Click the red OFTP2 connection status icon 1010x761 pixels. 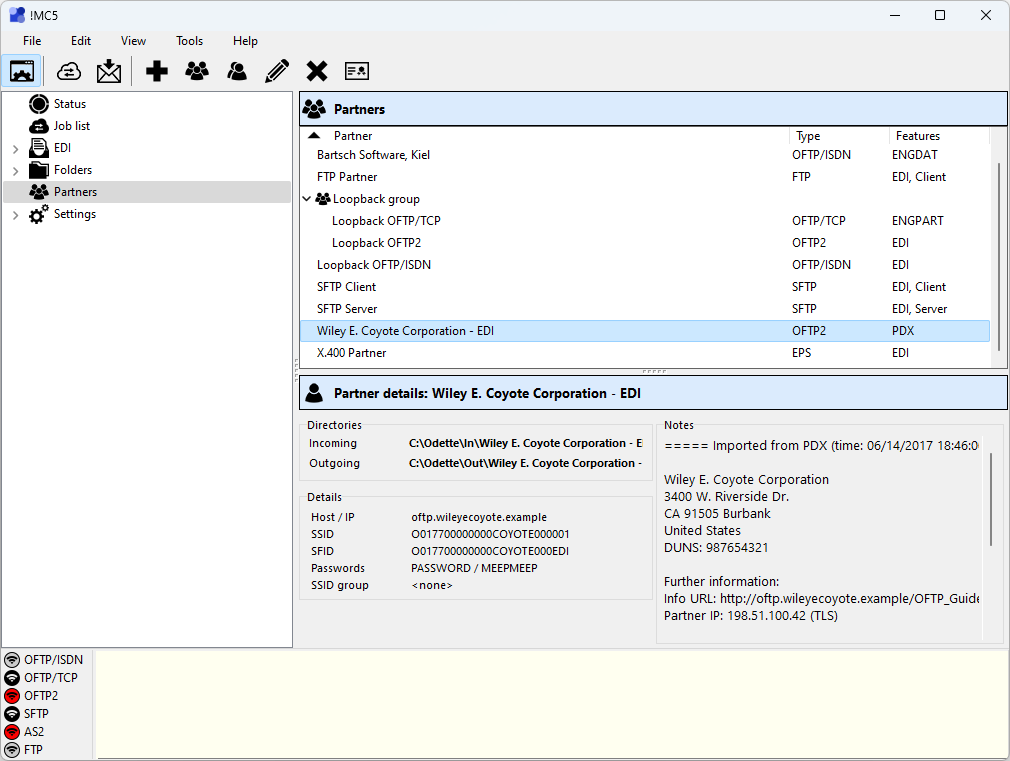(x=12, y=696)
